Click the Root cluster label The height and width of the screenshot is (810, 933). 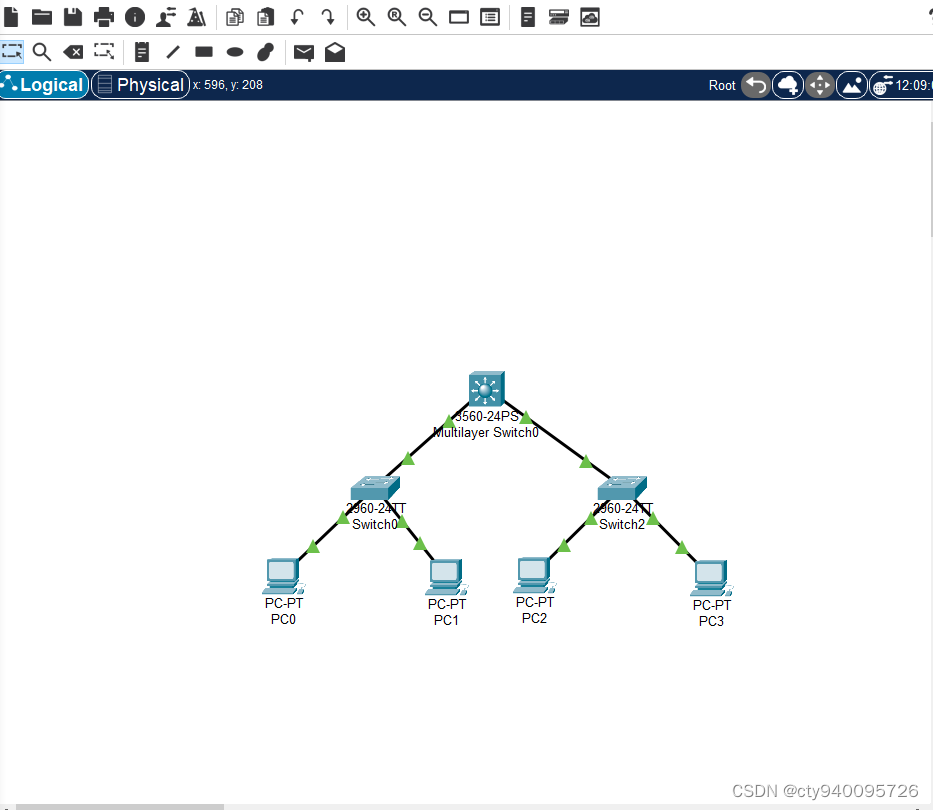tap(722, 85)
